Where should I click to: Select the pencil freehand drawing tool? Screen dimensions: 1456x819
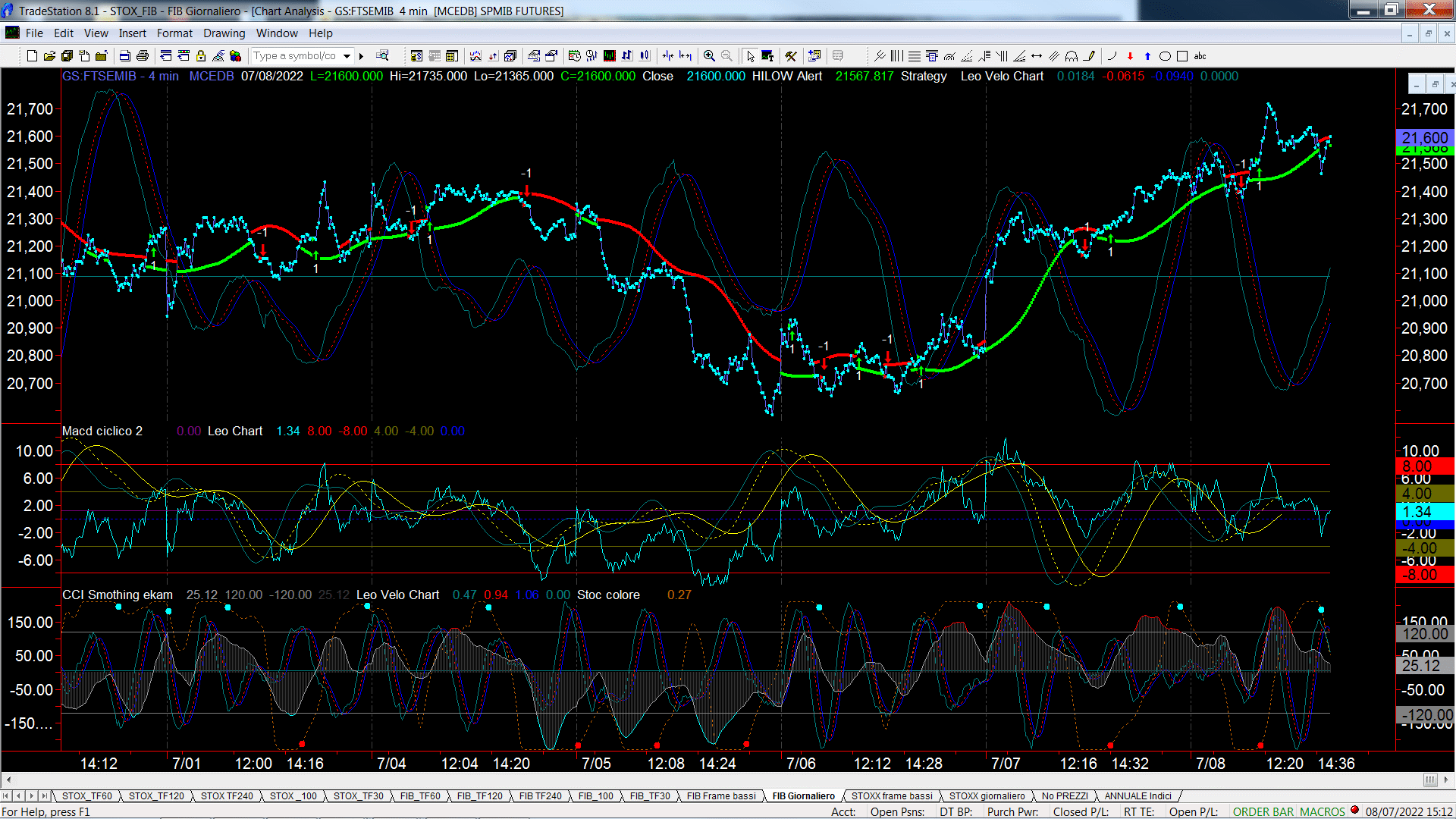click(1090, 56)
